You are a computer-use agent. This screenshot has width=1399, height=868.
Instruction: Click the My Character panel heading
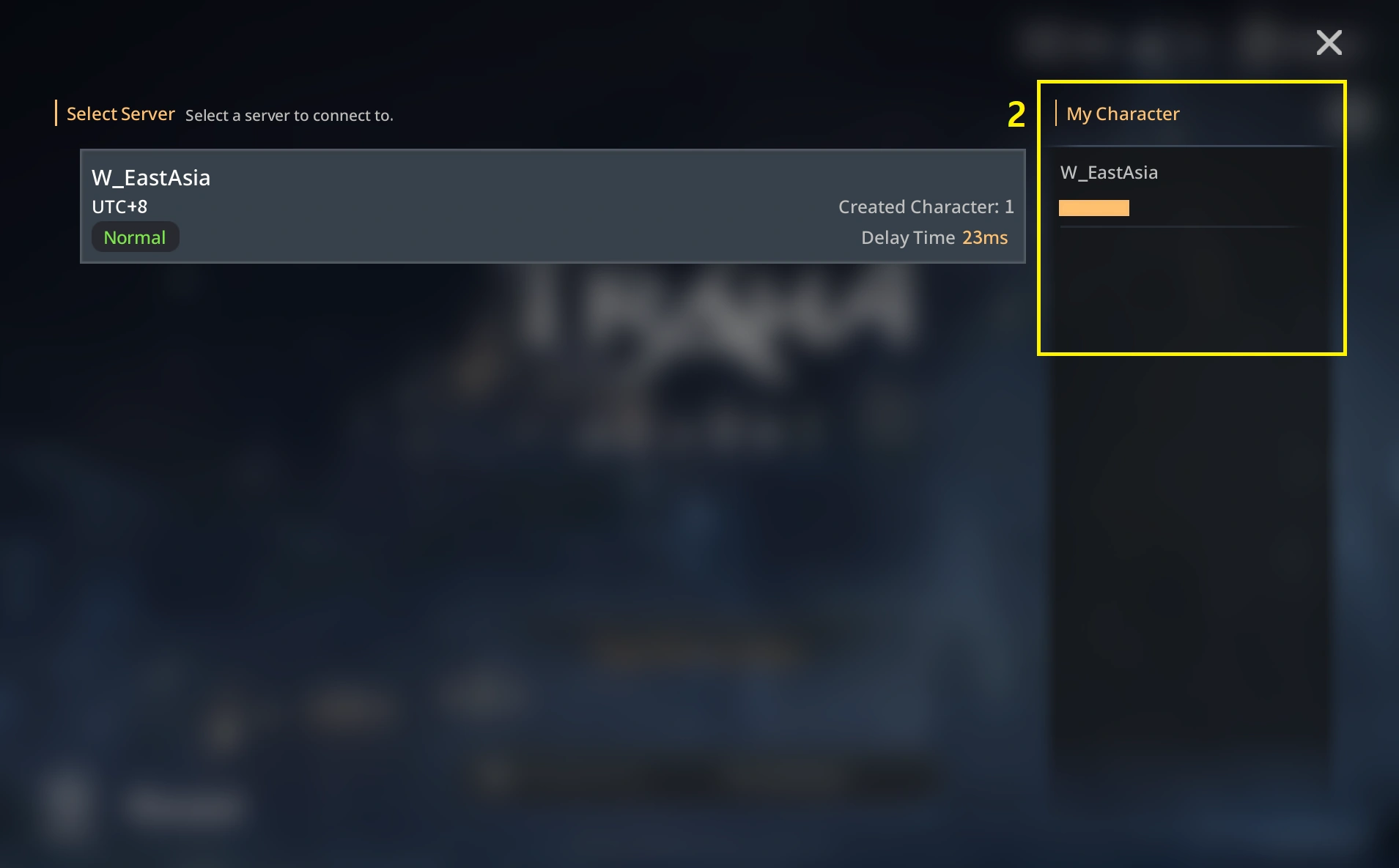point(1123,114)
